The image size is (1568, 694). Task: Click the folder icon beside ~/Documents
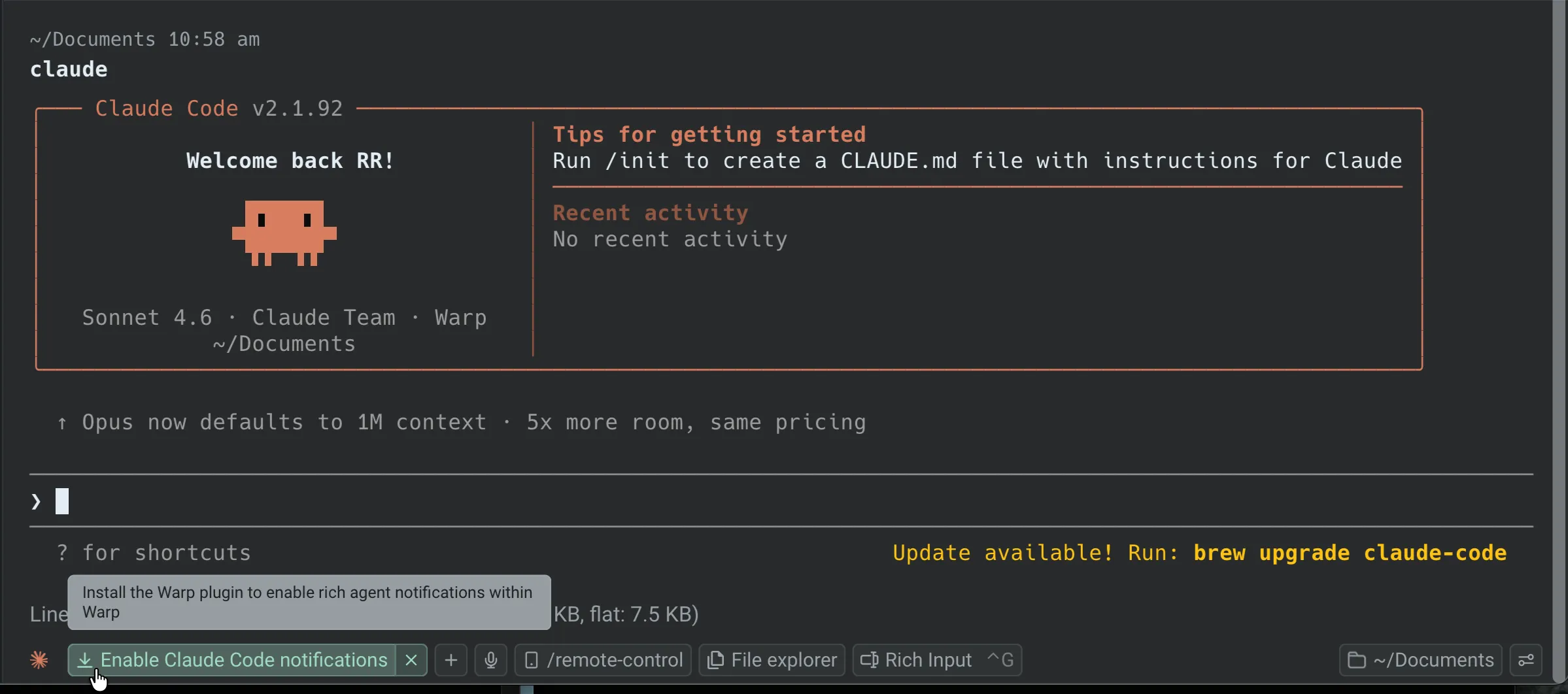coord(1357,659)
